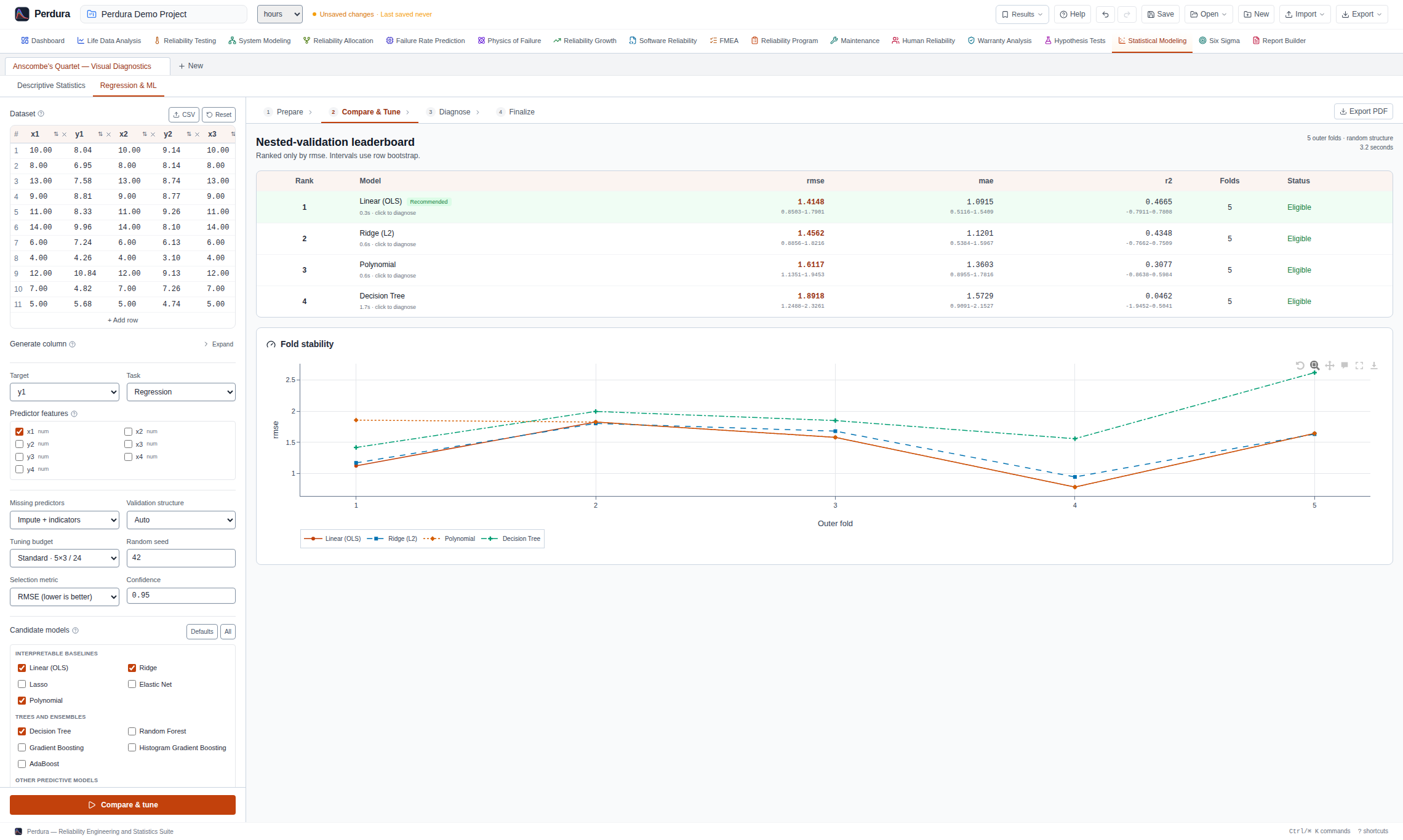This screenshot has height=840, width=1403.
Task: Check the Lasso candidate model
Action: pos(22,684)
